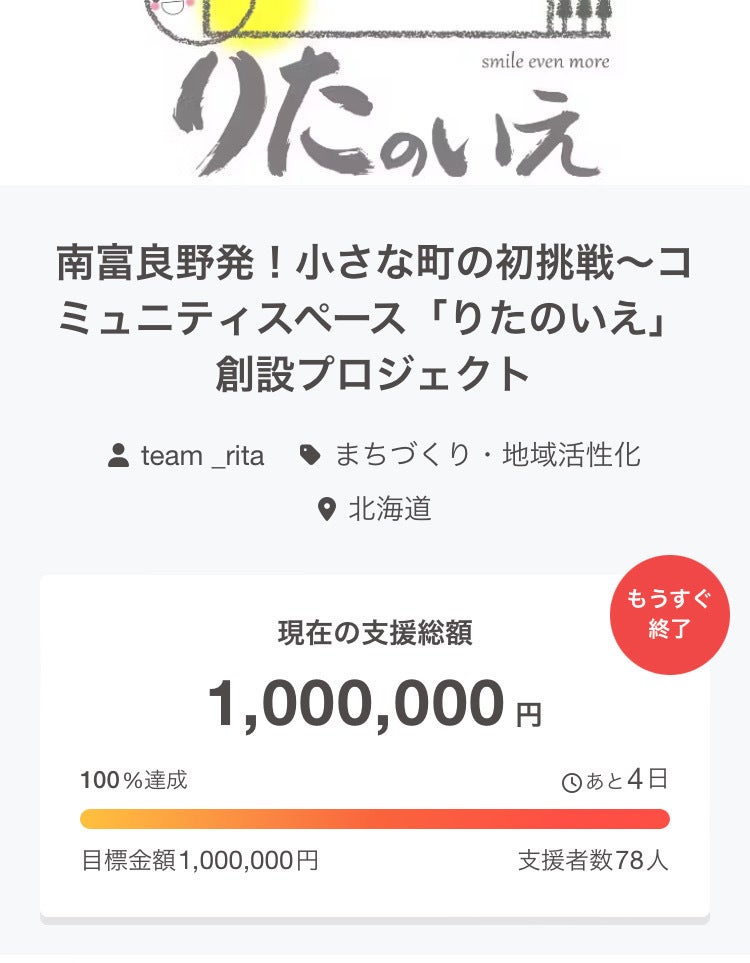750x963 pixels.
Task: Click the 目標金額1,000,000円 goal text
Action: 200,860
